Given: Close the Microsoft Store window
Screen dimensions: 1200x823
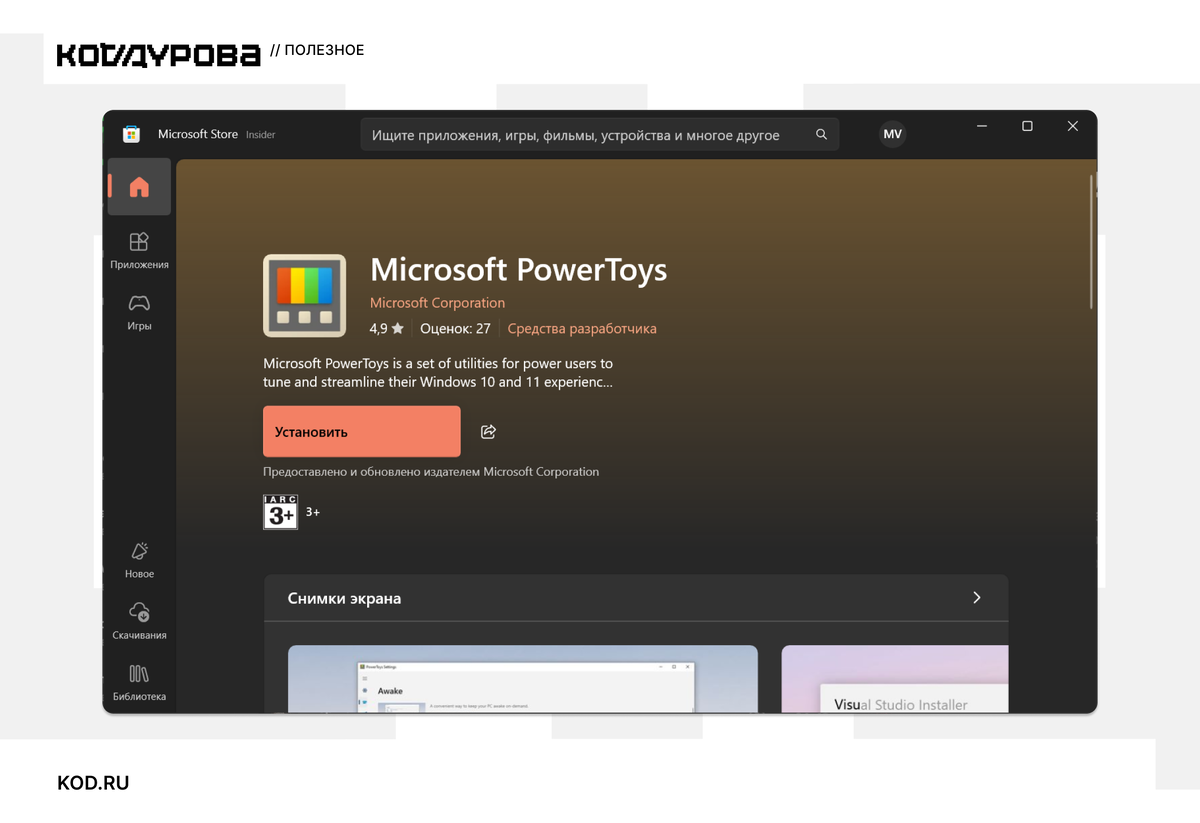Looking at the screenshot, I should tap(1073, 126).
